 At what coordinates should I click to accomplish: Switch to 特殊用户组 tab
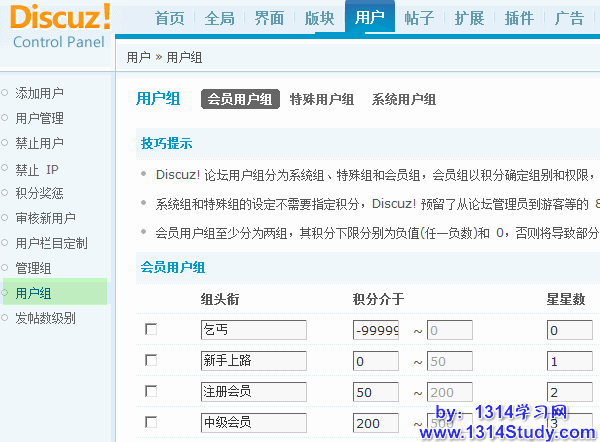[x=321, y=99]
